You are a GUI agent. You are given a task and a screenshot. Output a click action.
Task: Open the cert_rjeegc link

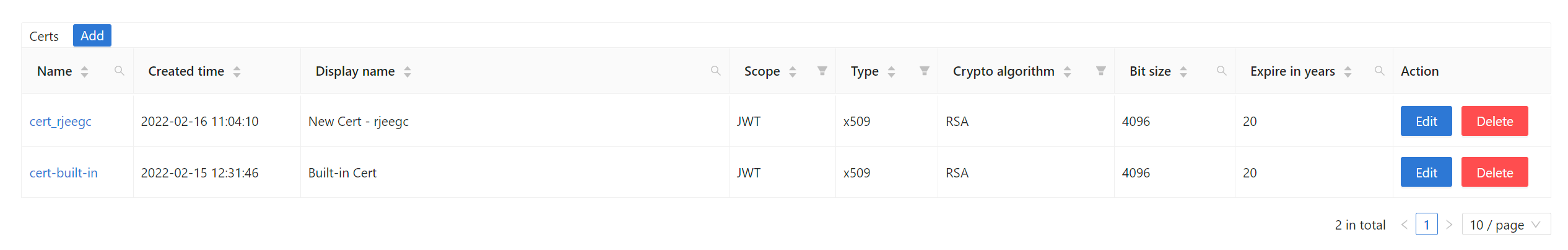61,122
